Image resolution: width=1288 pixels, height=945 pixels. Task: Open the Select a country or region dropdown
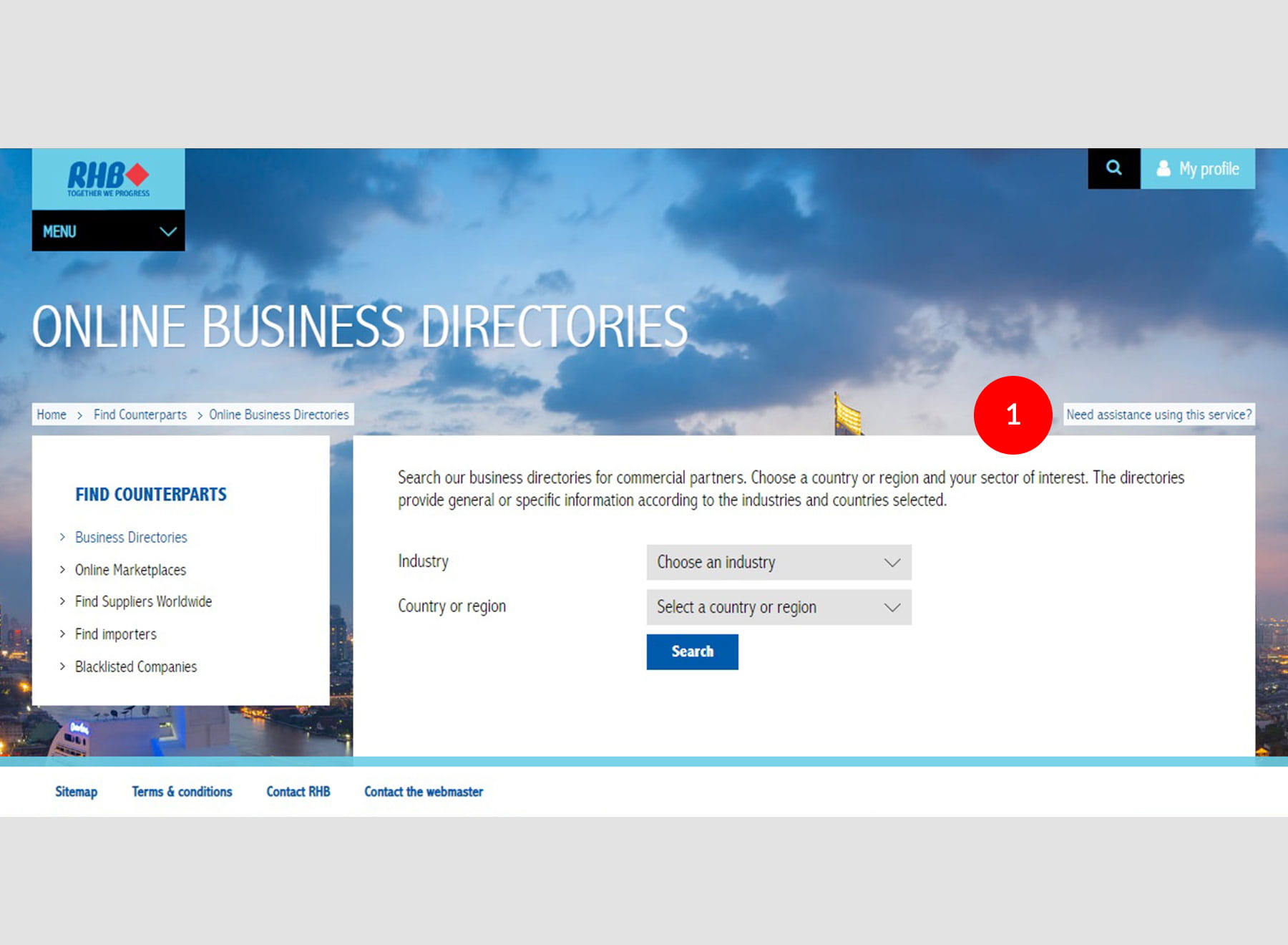pyautogui.click(x=779, y=607)
